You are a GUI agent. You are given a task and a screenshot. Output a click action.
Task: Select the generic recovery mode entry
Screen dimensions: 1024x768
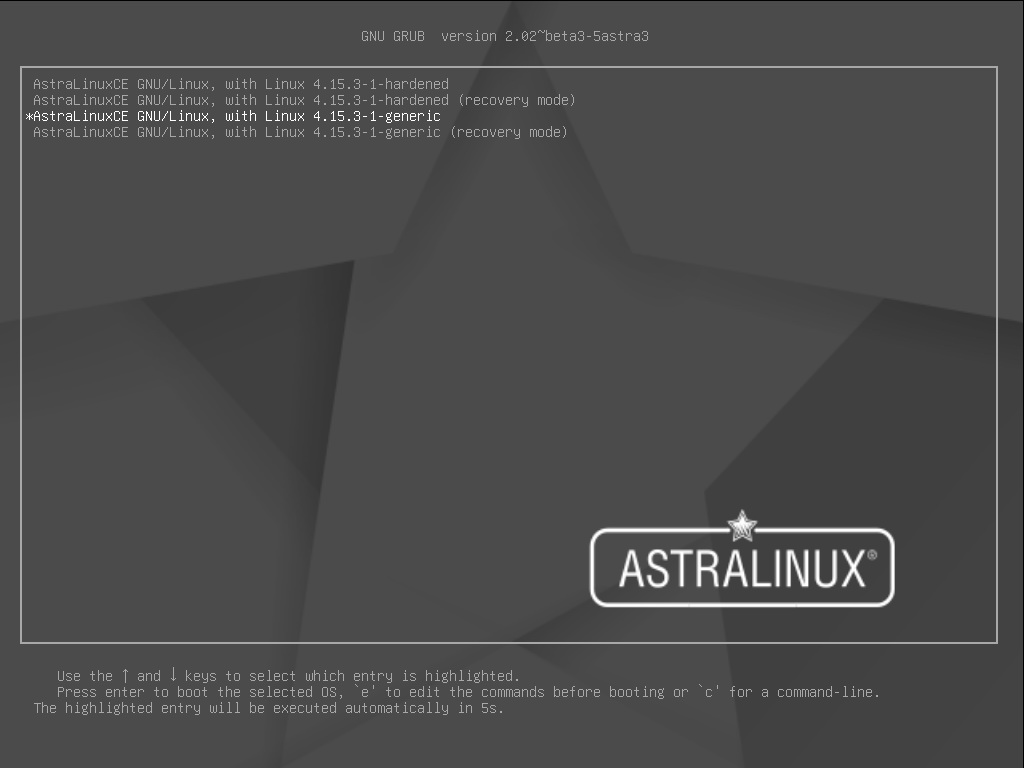click(300, 133)
